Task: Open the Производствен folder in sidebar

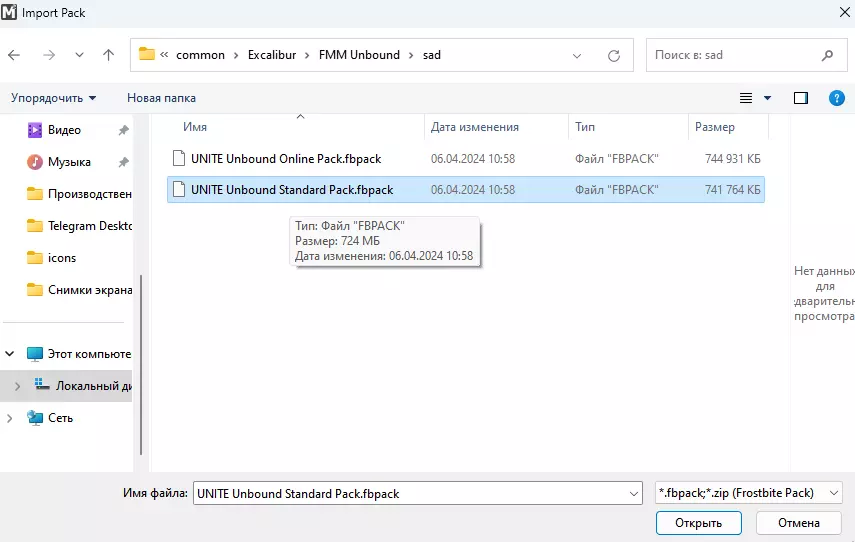Action: click(x=79, y=194)
